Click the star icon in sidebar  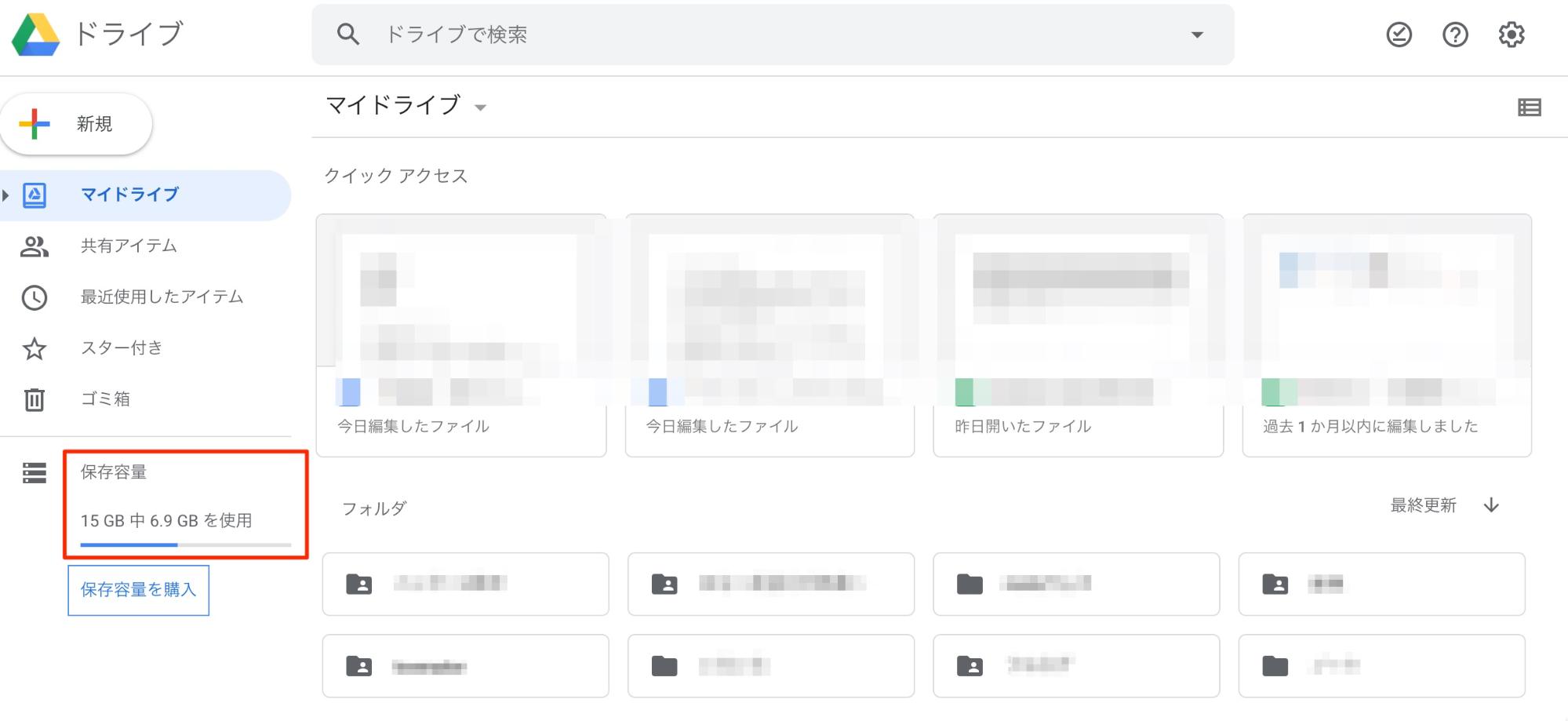point(34,349)
